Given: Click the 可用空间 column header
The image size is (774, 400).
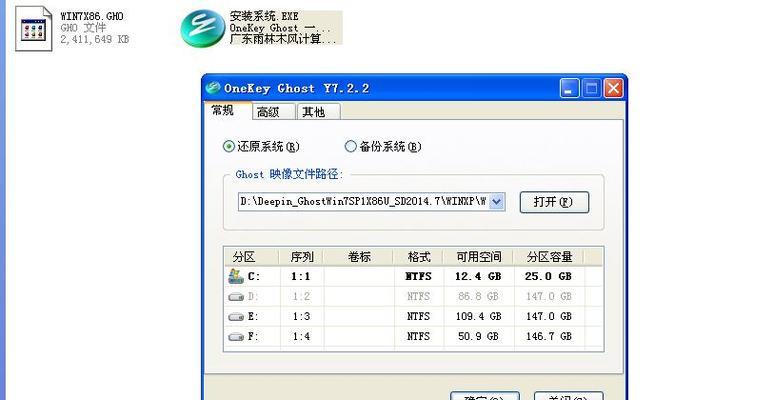Looking at the screenshot, I should (x=478, y=257).
